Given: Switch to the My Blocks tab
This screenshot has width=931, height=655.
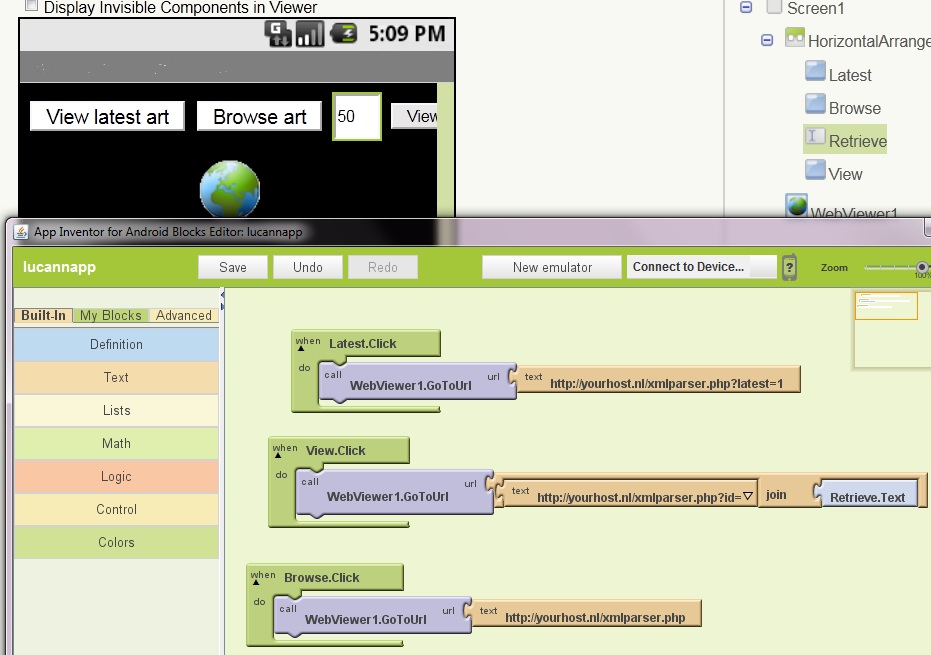Looking at the screenshot, I should tap(110, 315).
